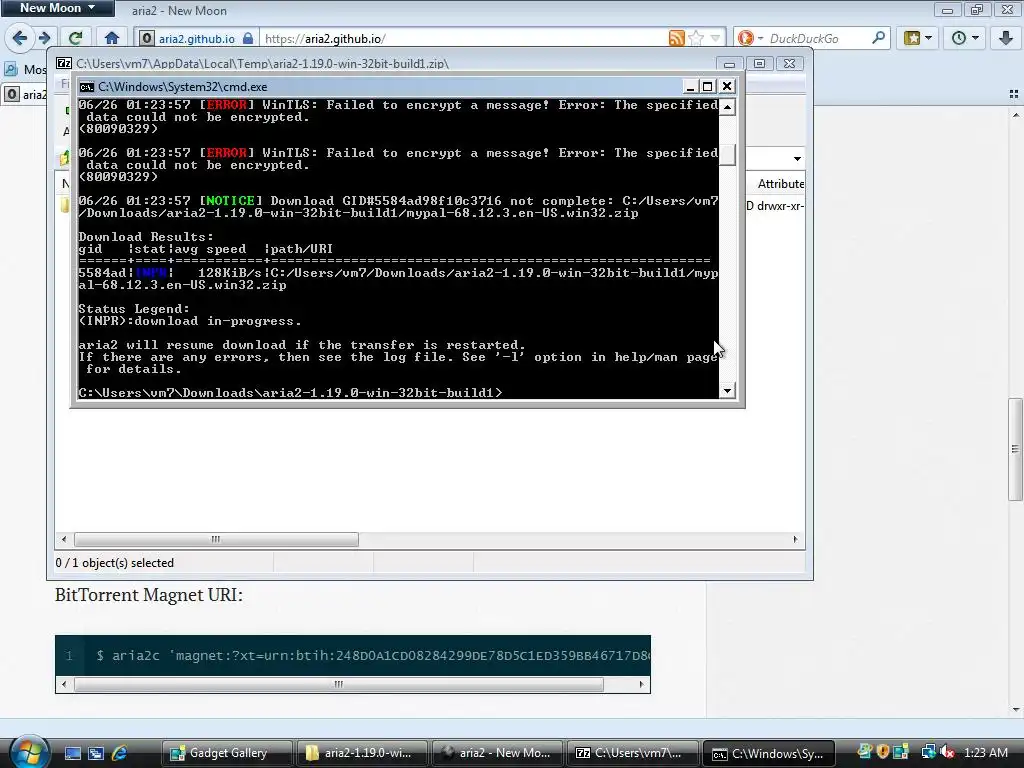Click the 7-Zip Attributes column header
This screenshot has height=768, width=1024.
(780, 184)
